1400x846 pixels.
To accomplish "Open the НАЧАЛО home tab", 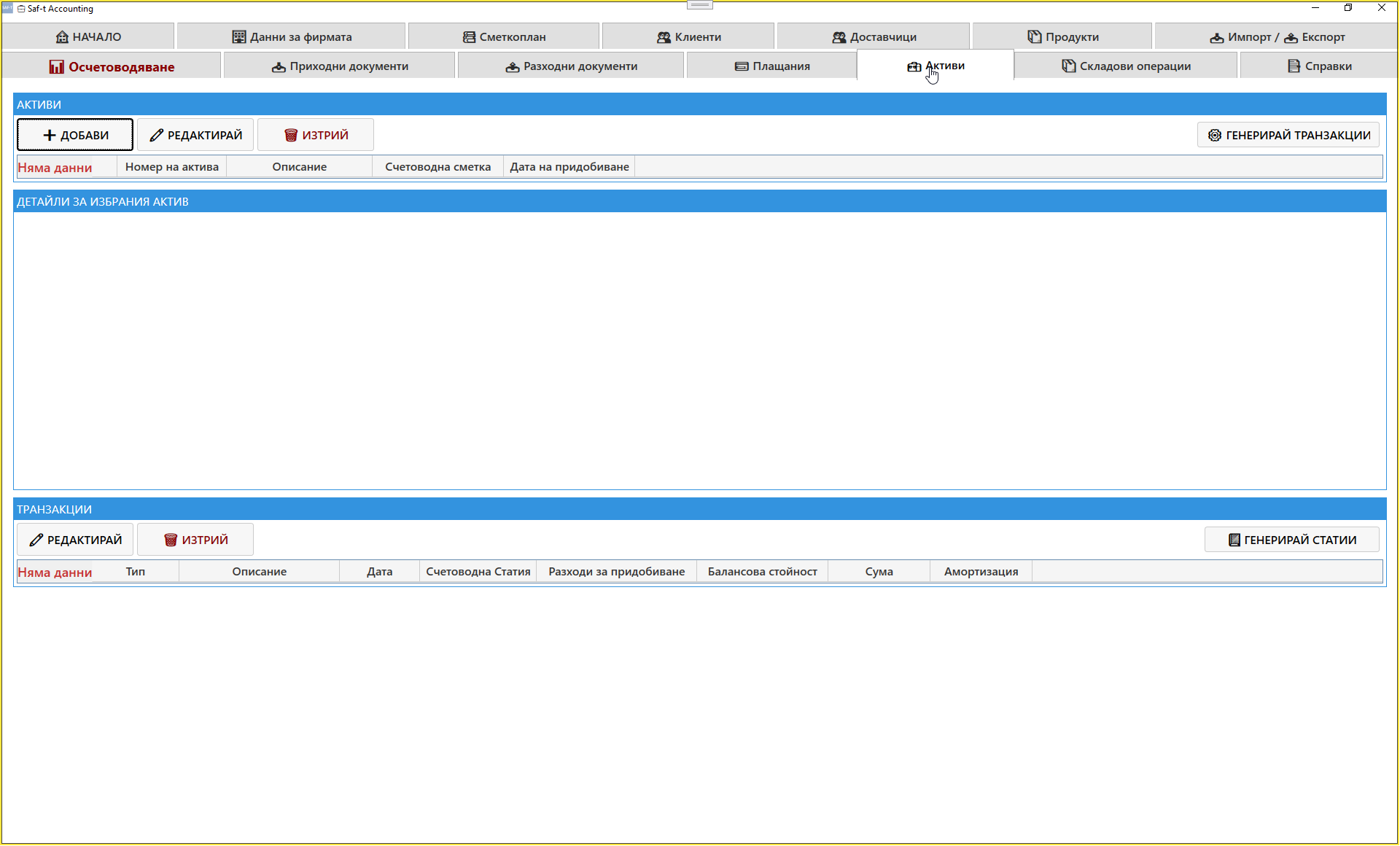I will pyautogui.click(x=88, y=36).
